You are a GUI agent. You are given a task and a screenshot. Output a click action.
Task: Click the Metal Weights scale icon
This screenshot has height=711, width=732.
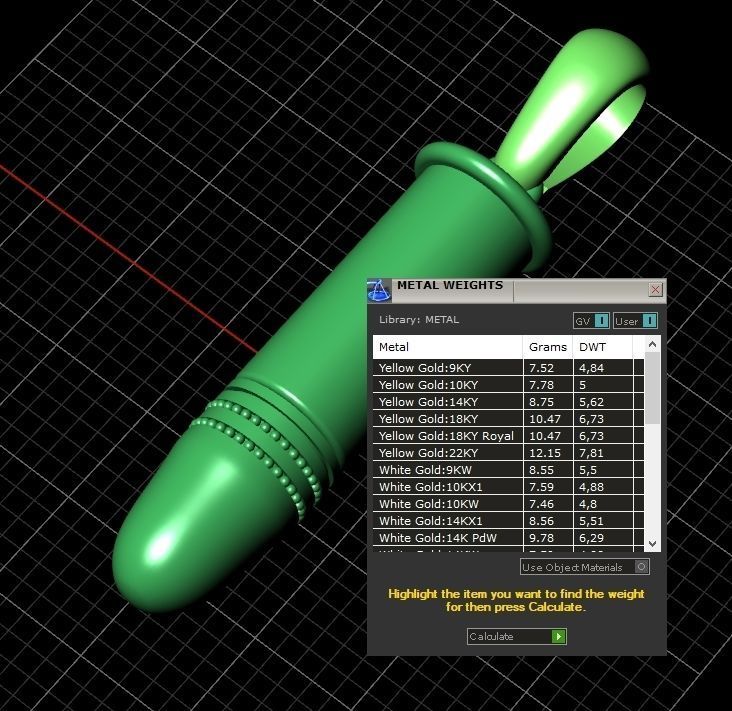coord(379,290)
